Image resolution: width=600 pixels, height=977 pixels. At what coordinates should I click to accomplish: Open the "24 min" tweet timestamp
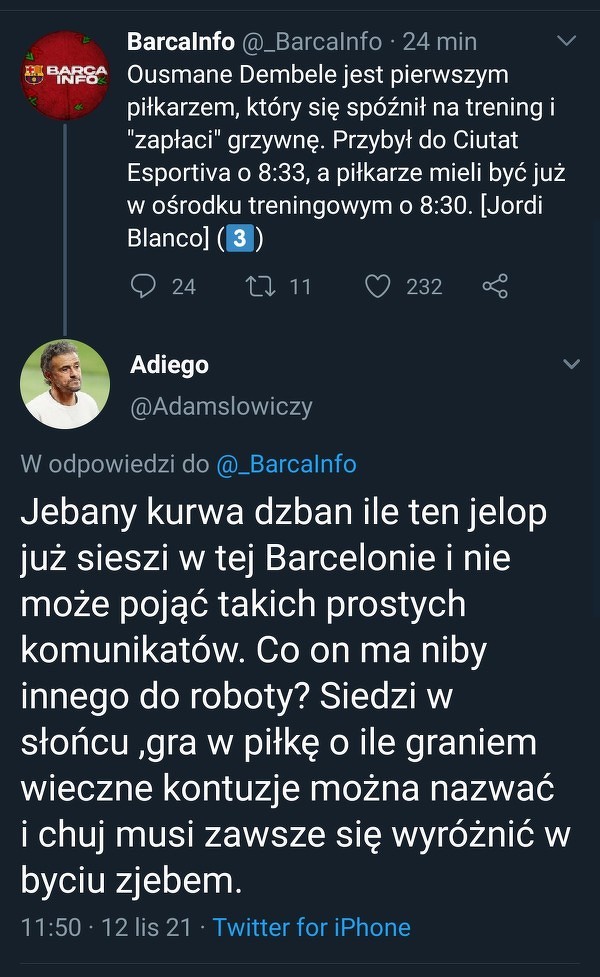(x=439, y=41)
